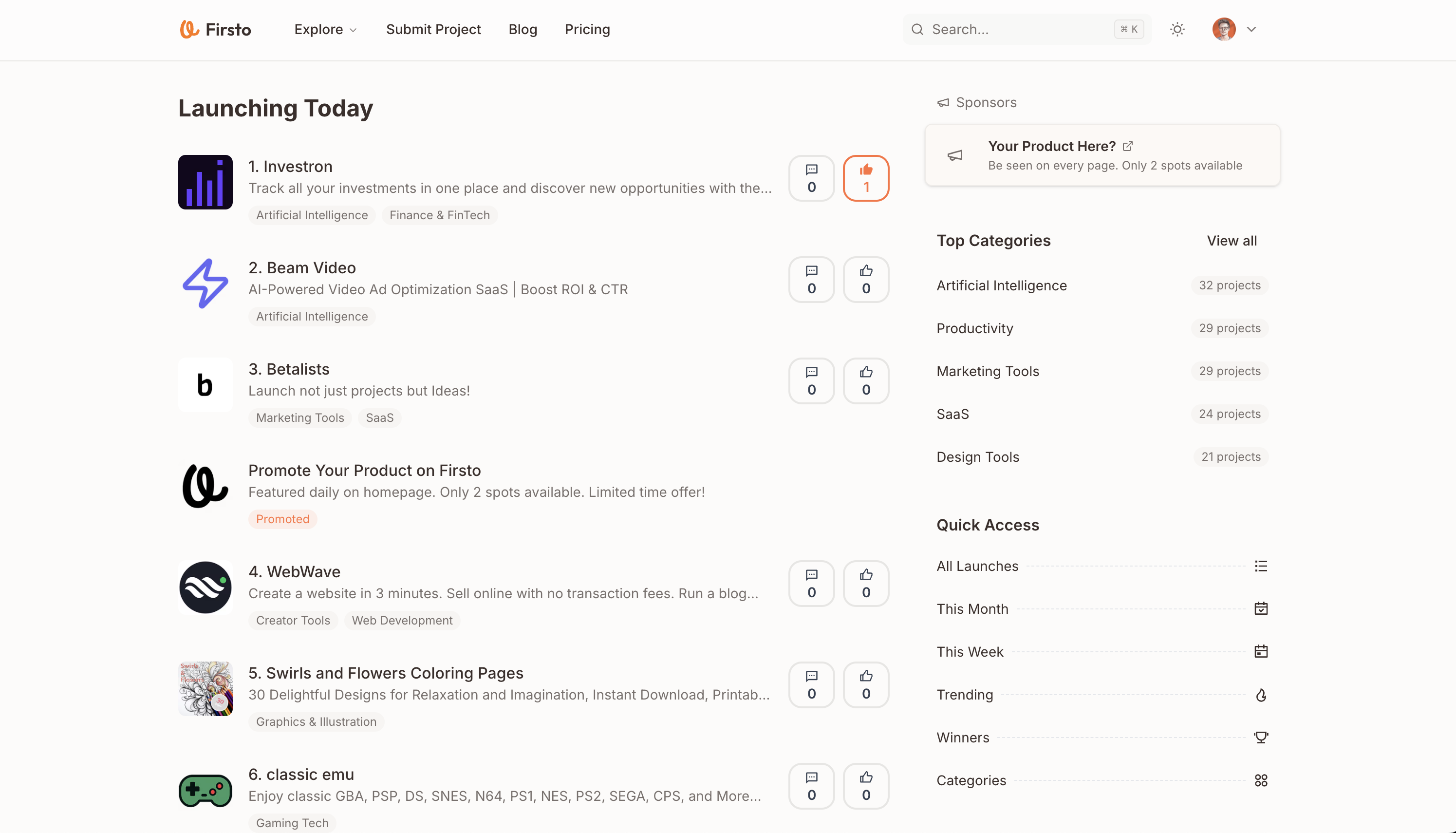Click the Betalists 'b' logo
The image size is (1456, 833).
tap(205, 384)
